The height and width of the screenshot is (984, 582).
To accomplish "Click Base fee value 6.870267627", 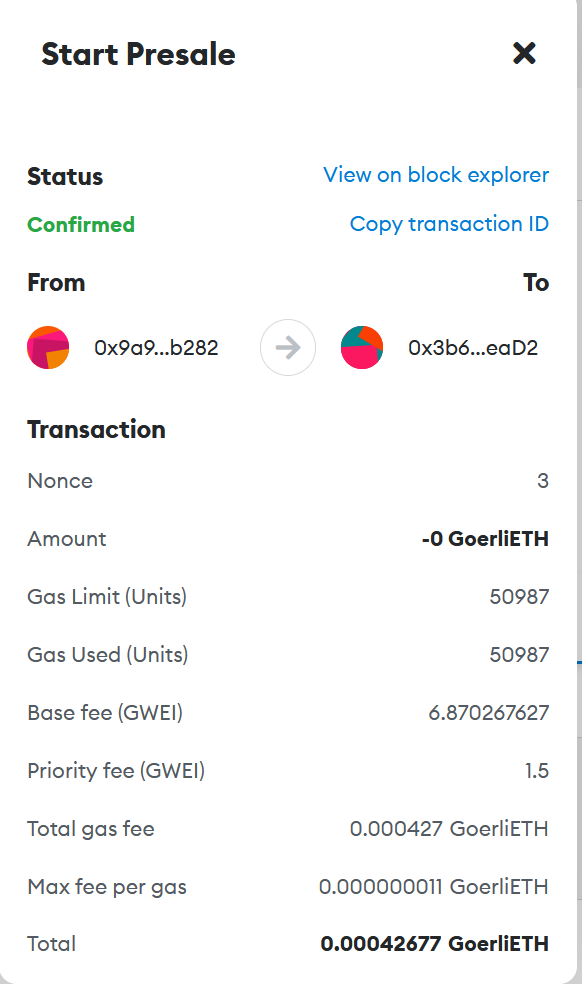I will pos(488,713).
